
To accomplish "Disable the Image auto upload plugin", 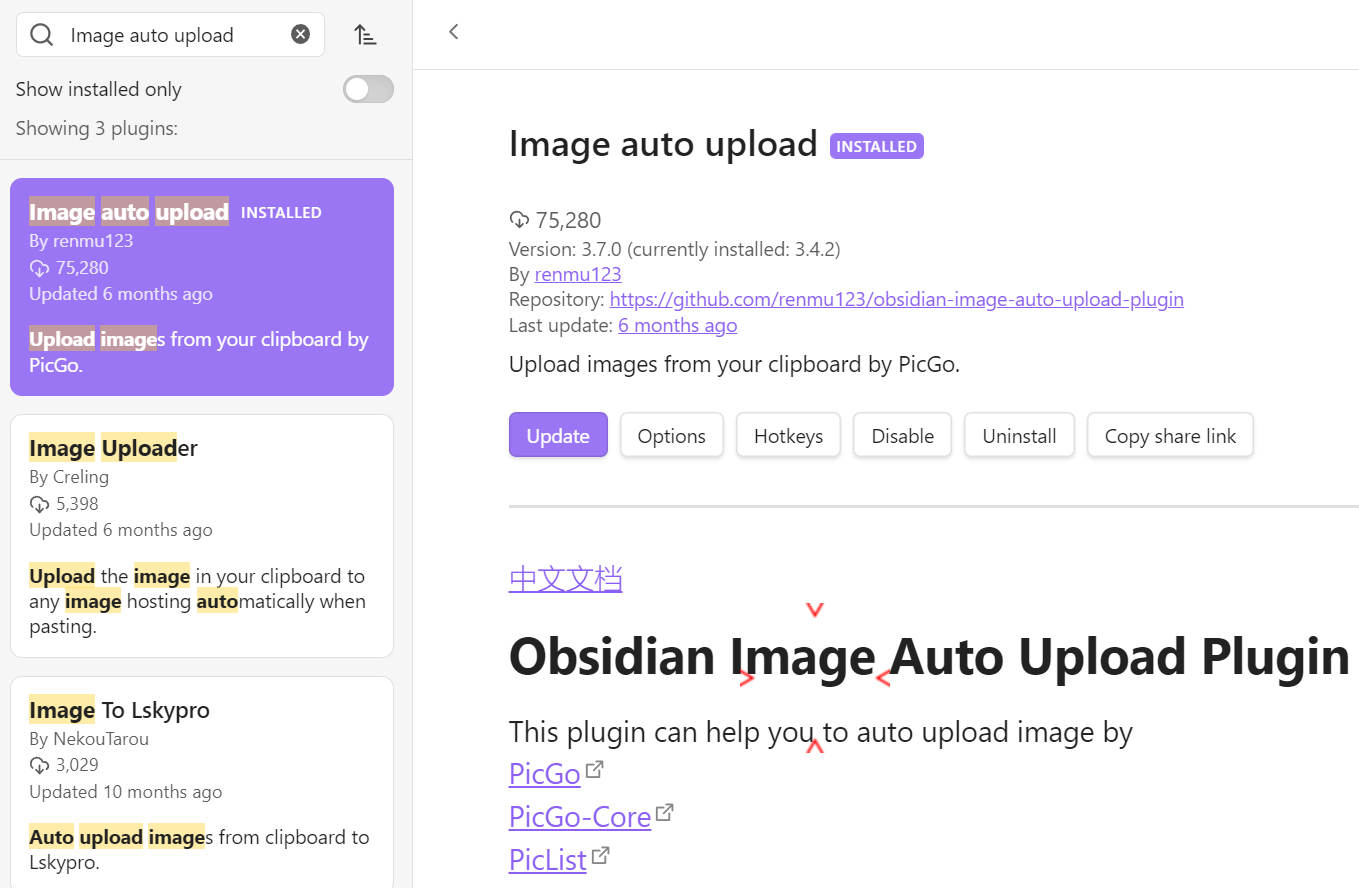I will (x=902, y=435).
